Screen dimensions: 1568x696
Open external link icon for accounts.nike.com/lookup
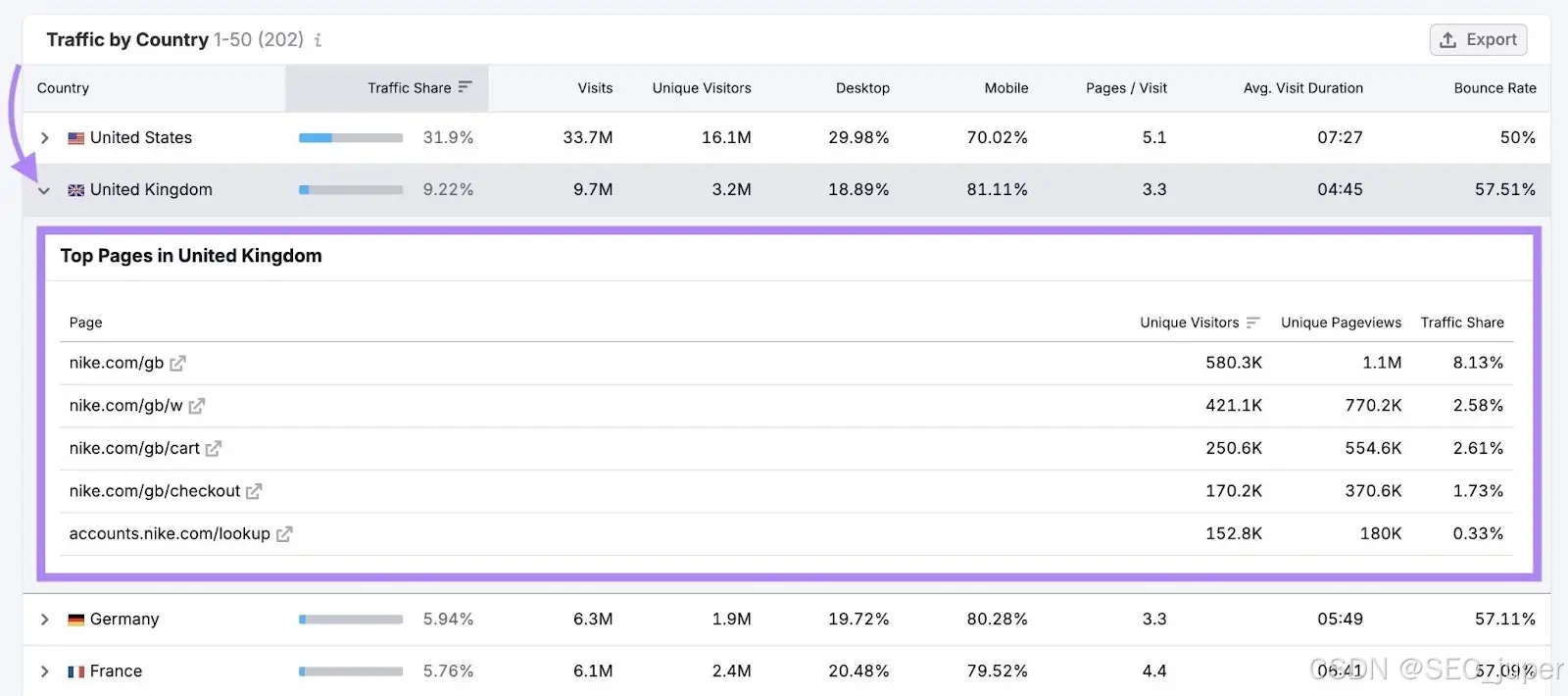pyautogui.click(x=284, y=534)
